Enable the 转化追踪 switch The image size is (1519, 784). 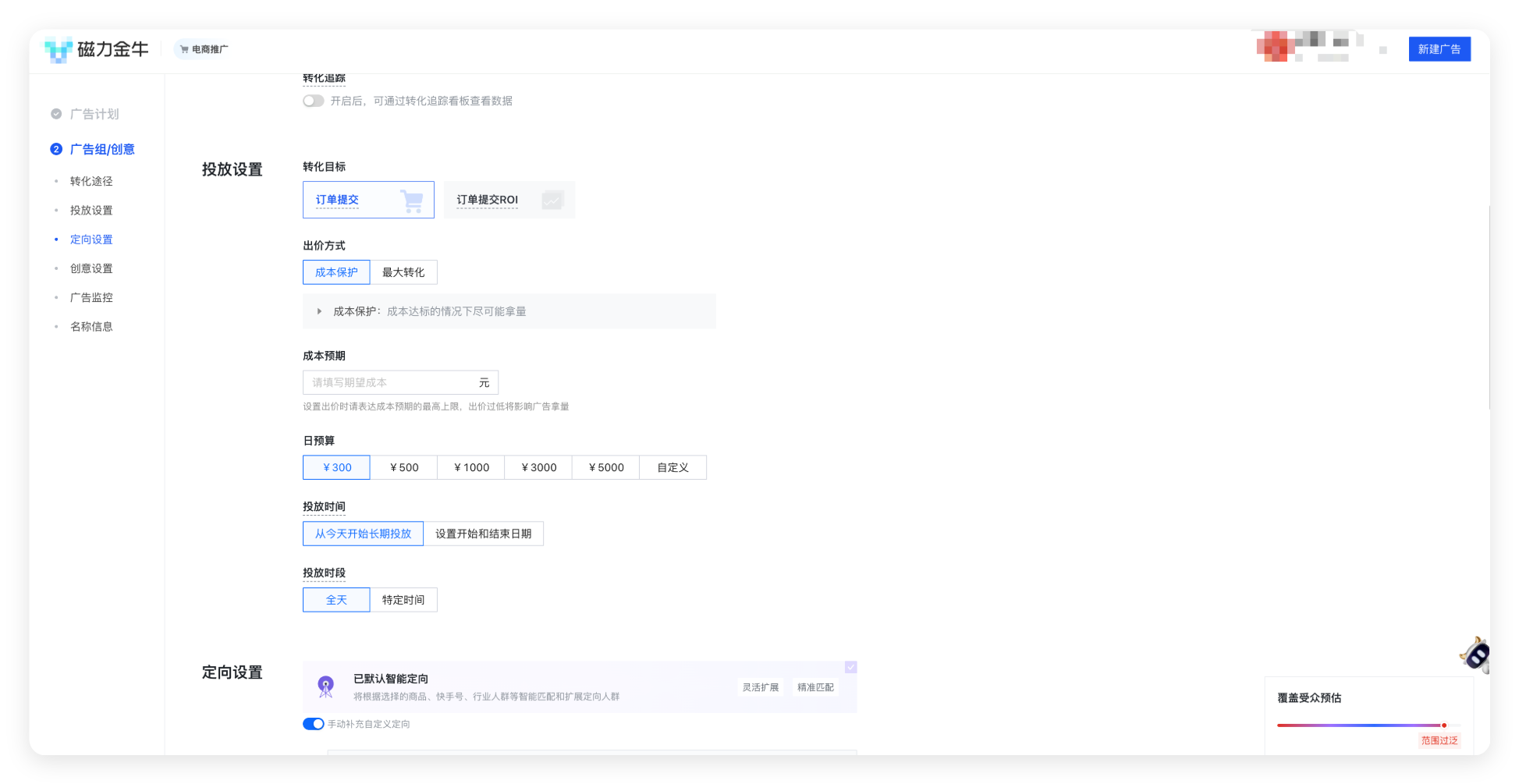tap(313, 101)
